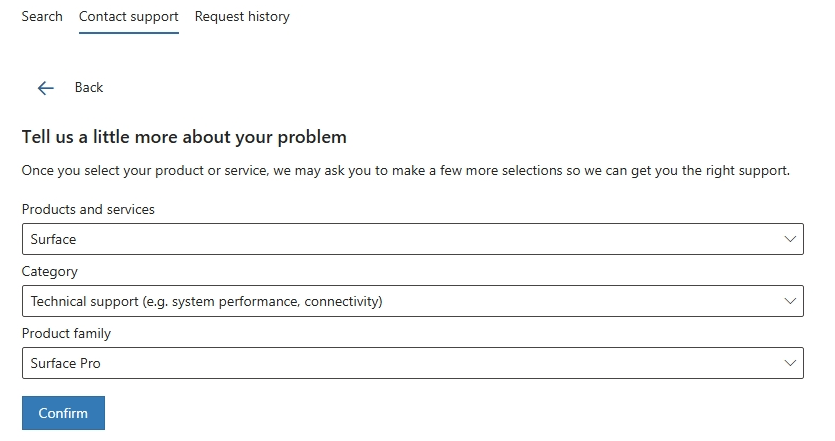Click the Product family chevron arrow
This screenshot has height=441, width=835.
point(791,363)
